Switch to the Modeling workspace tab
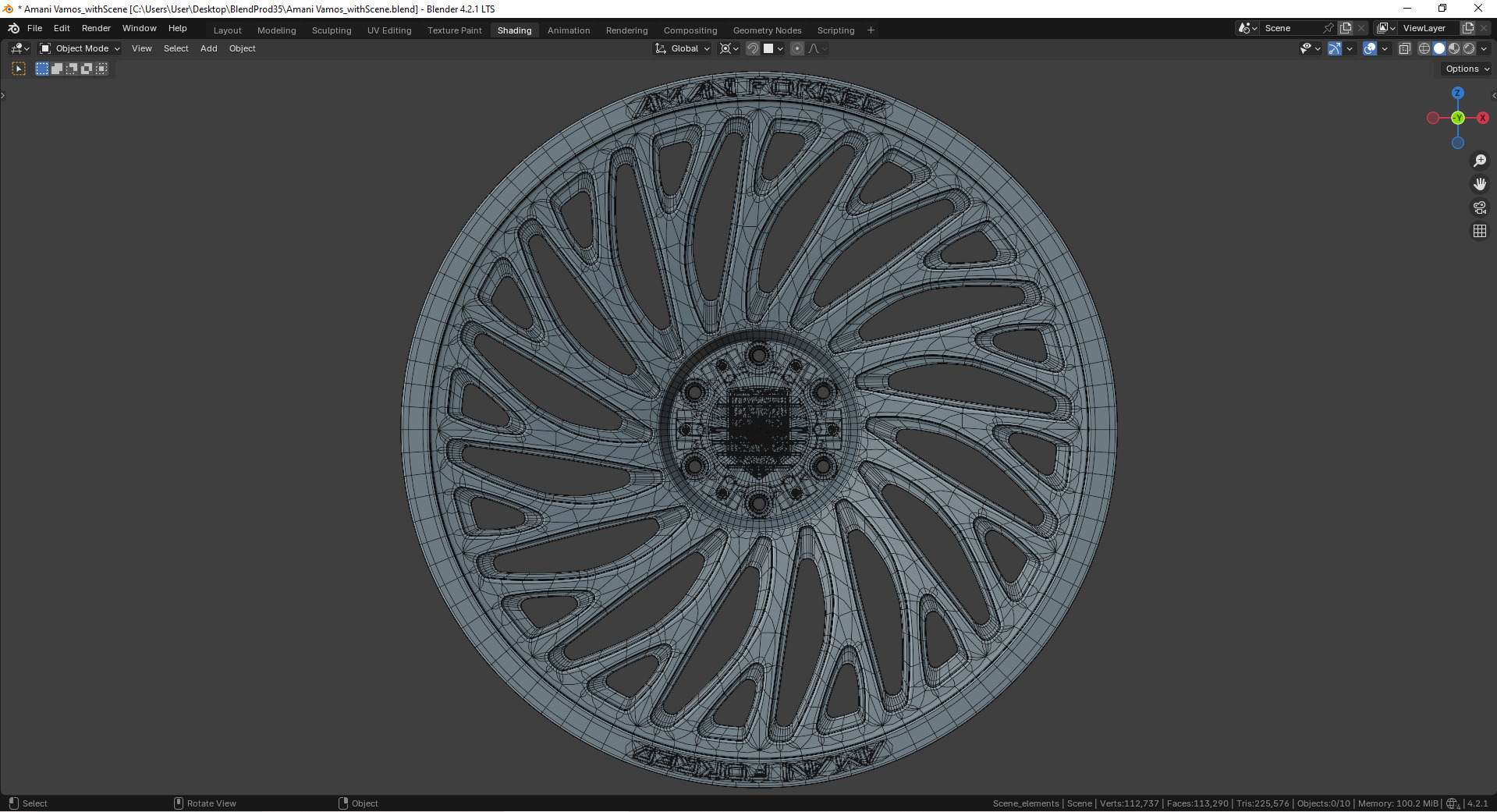The width and height of the screenshot is (1497, 812). 277,30
